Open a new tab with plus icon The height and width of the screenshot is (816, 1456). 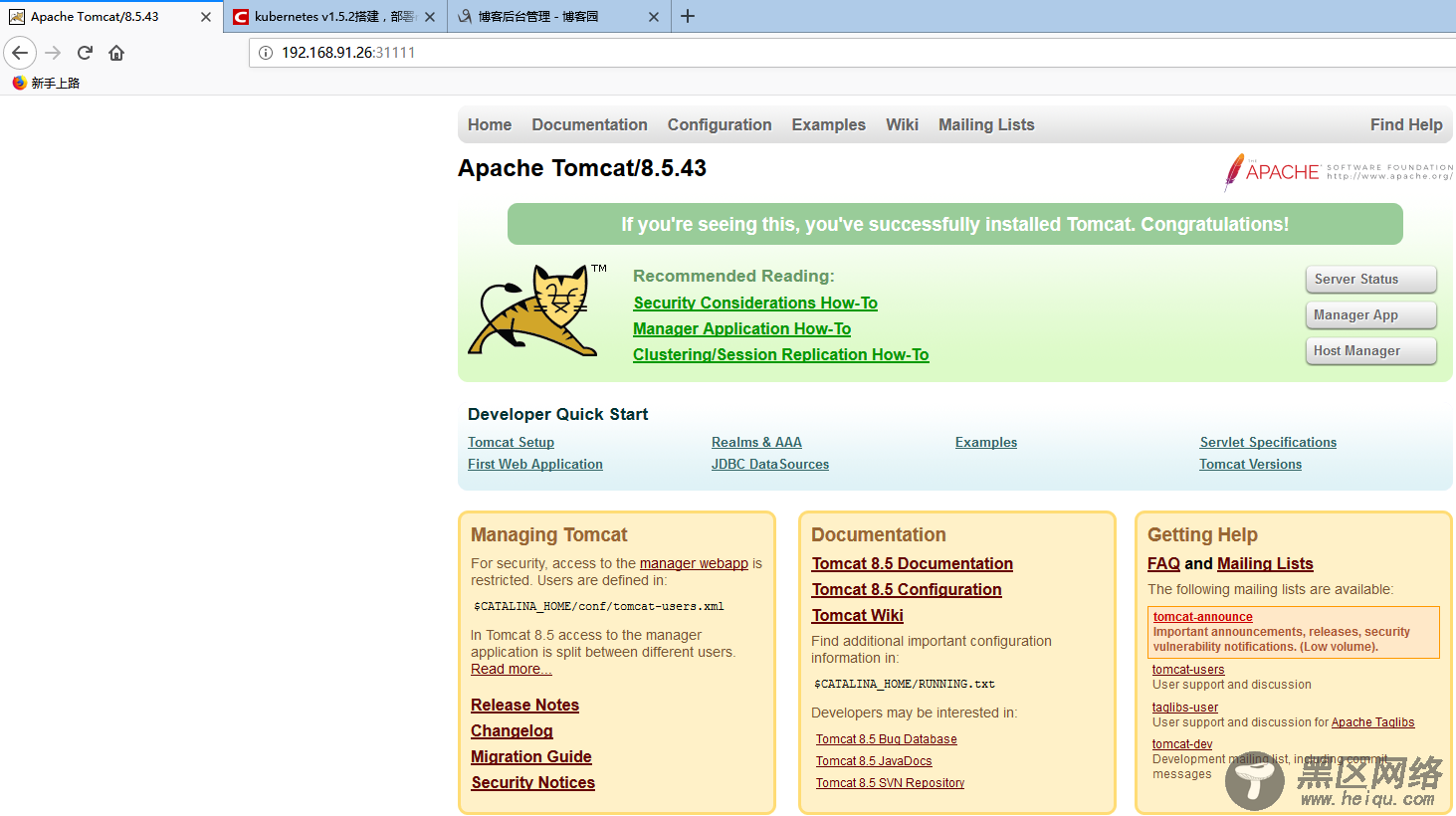click(688, 16)
